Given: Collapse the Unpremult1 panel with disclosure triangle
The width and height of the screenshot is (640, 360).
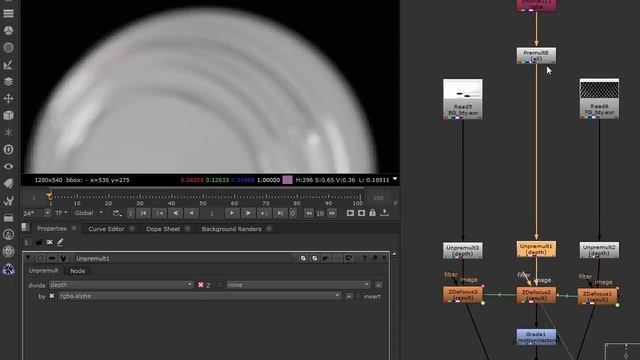Looking at the screenshot, I should coord(28,258).
